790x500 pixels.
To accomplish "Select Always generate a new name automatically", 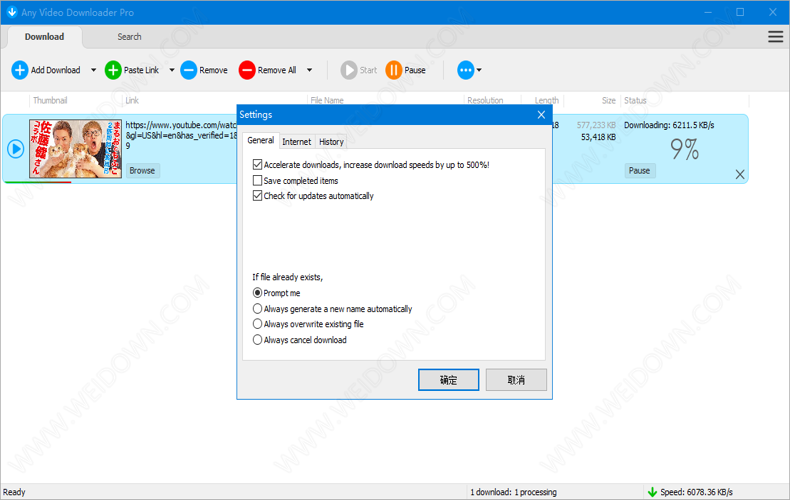I will [x=257, y=308].
